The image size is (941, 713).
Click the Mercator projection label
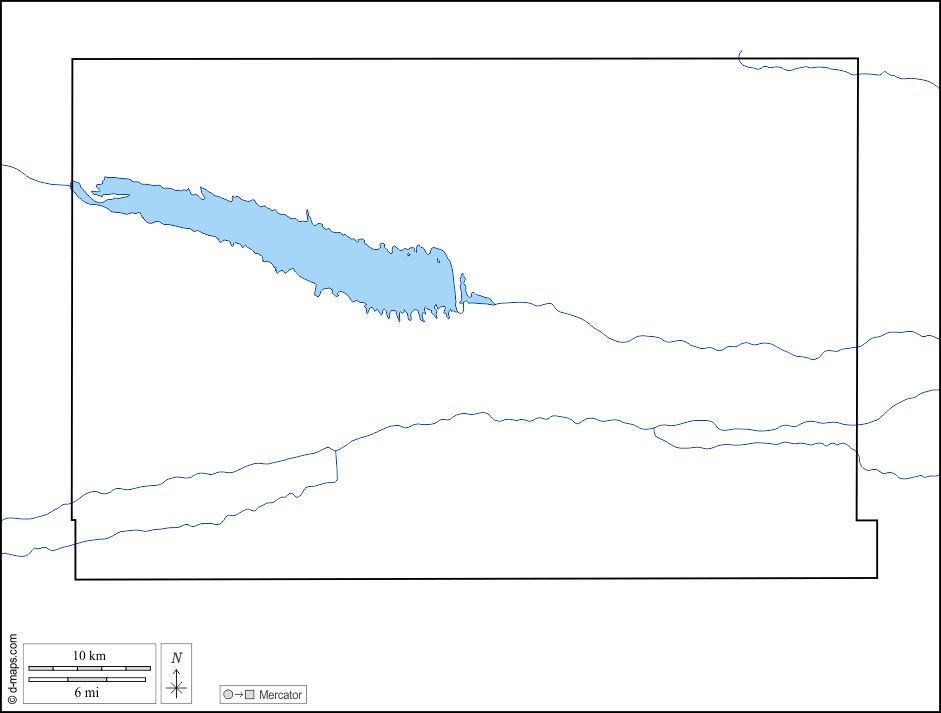click(280, 694)
